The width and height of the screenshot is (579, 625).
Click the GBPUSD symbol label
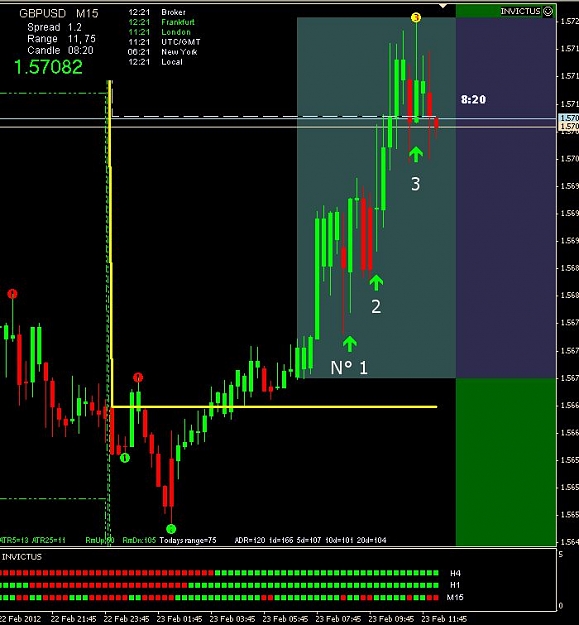(42, 14)
